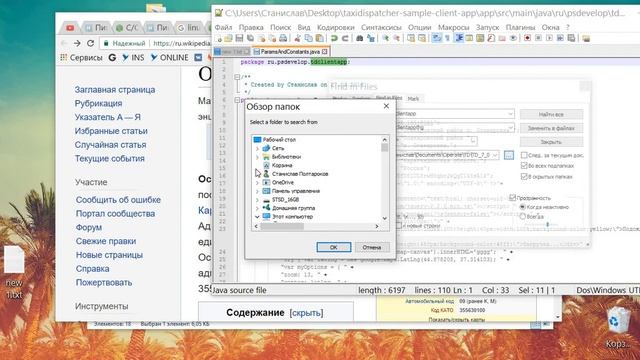Image resolution: width=640 pixels, height=360 pixels.
Task: Click the Replace toolbar icon
Action: [x=371, y=39]
